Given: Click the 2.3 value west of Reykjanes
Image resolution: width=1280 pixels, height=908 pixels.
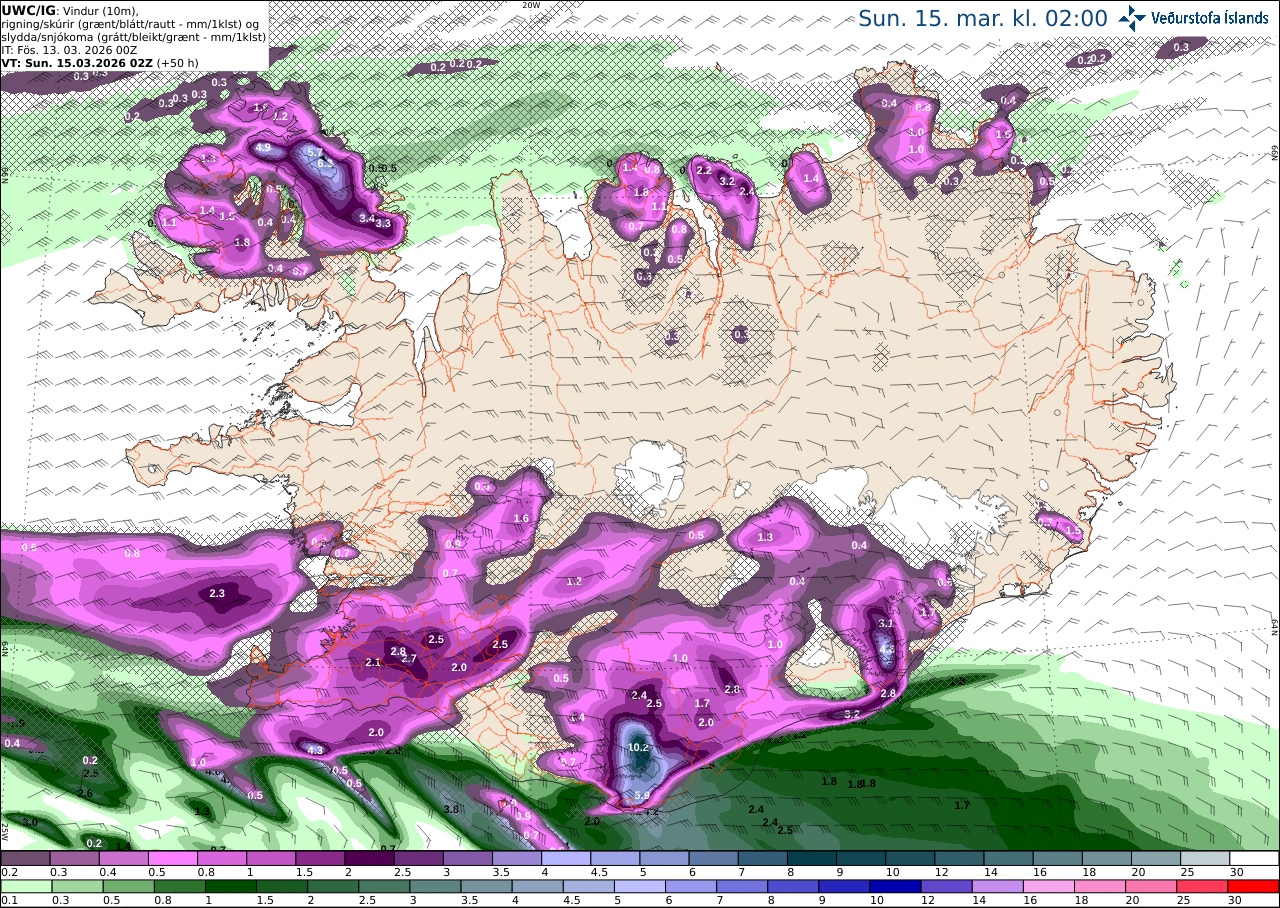Looking at the screenshot, I should pyautogui.click(x=218, y=593).
